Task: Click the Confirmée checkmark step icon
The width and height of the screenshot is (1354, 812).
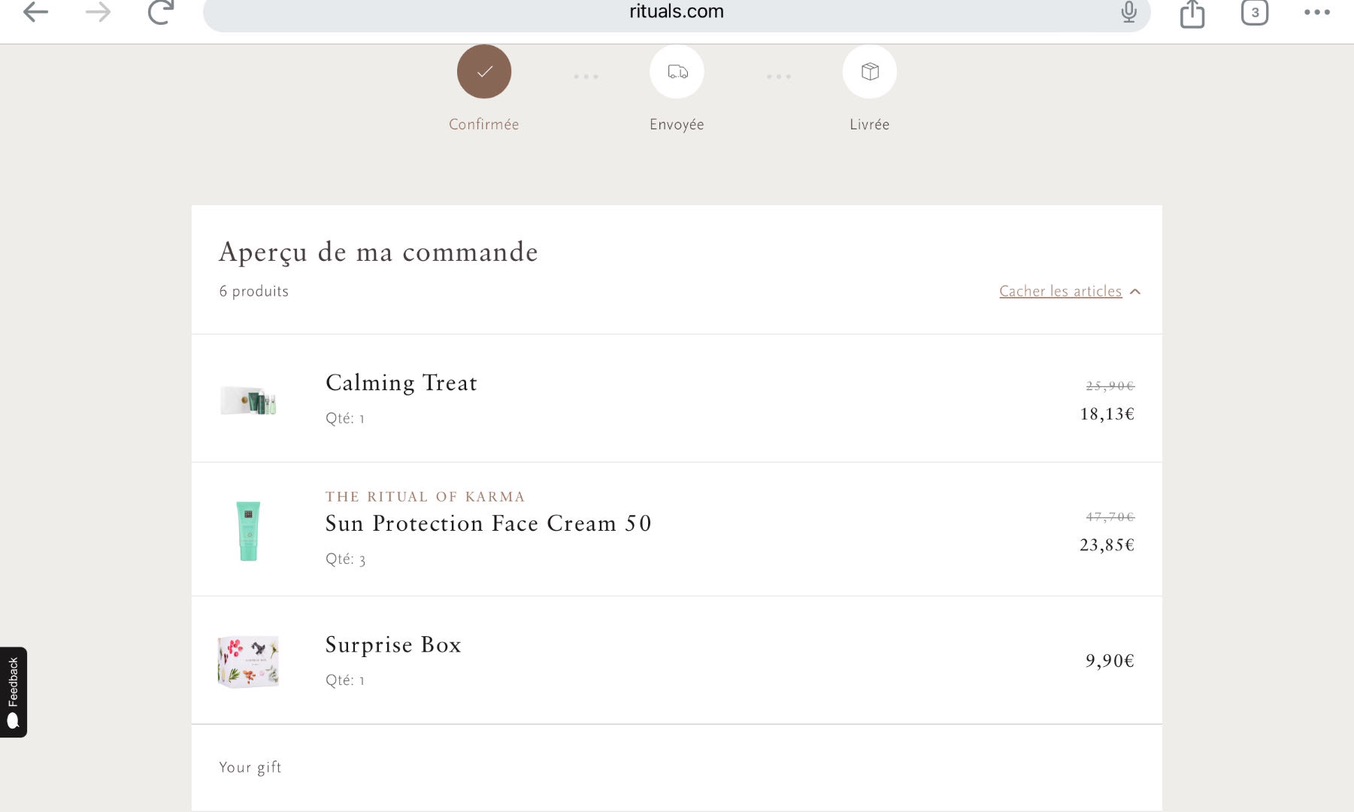Action: (484, 72)
